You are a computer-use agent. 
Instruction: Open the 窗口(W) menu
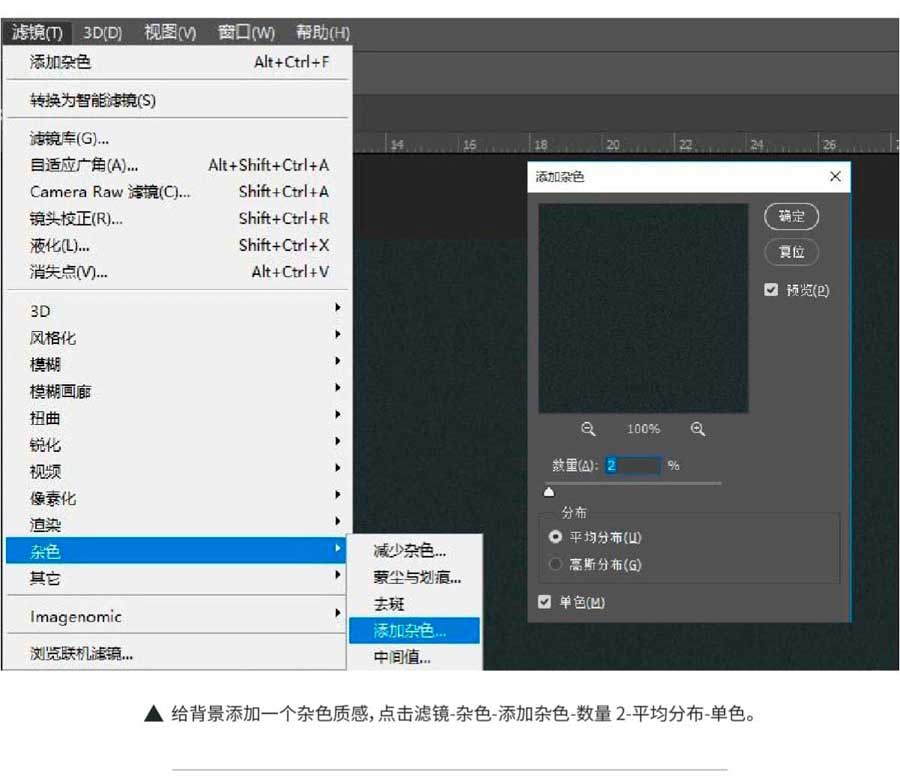246,32
